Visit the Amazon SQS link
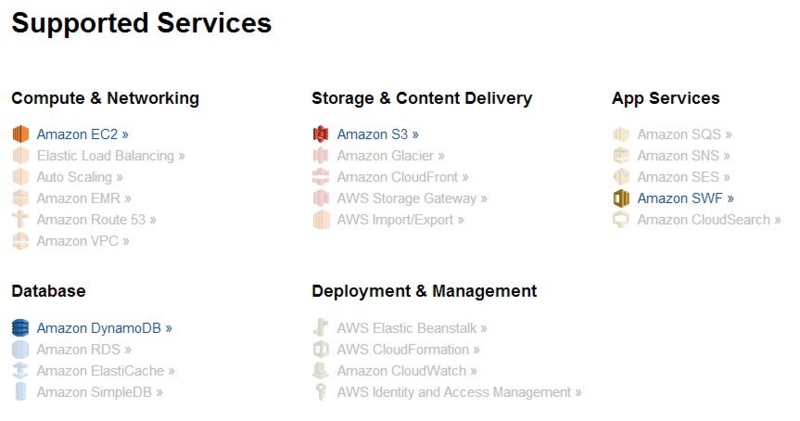 coord(684,134)
